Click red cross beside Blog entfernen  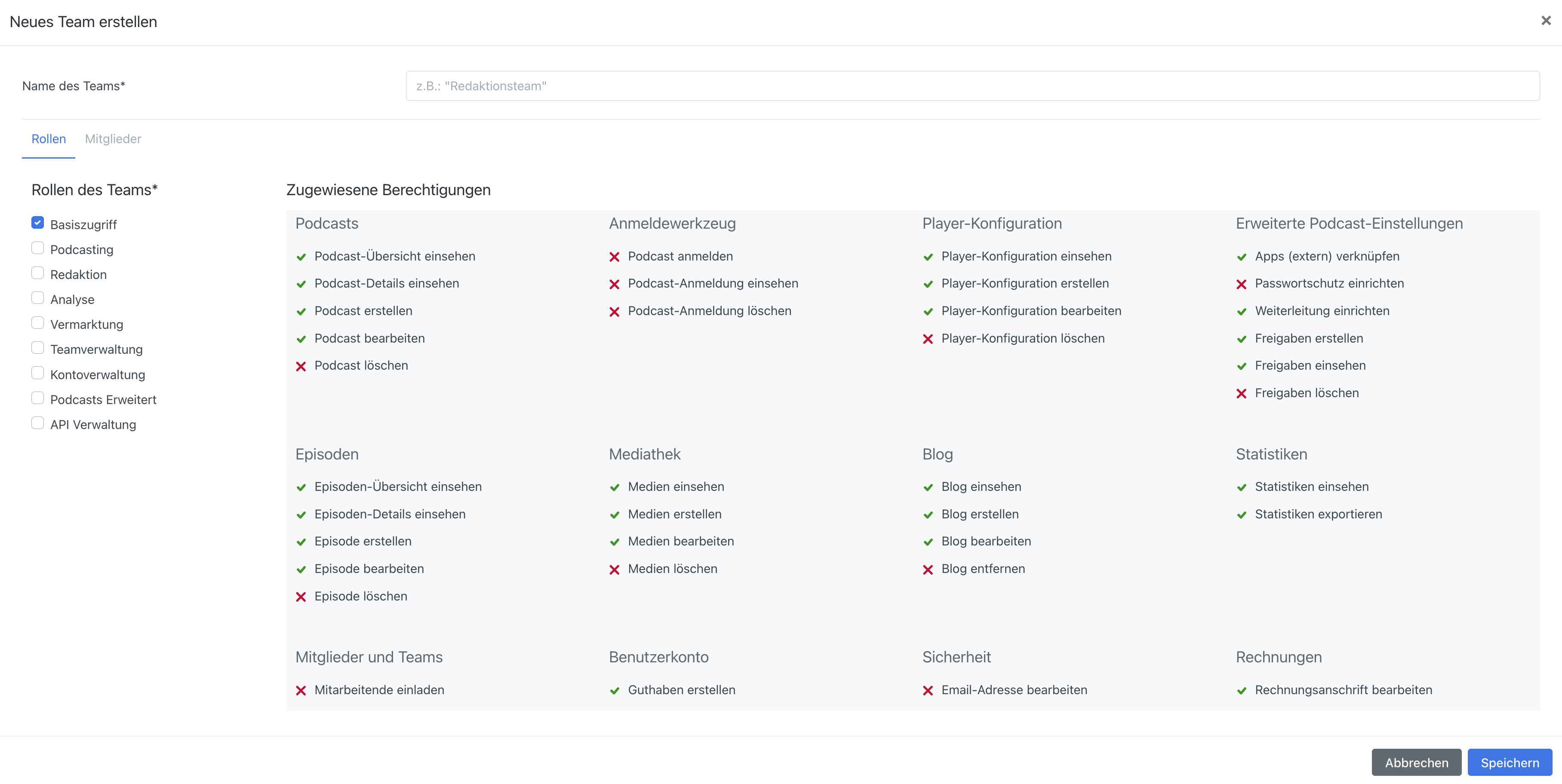pyautogui.click(x=928, y=570)
